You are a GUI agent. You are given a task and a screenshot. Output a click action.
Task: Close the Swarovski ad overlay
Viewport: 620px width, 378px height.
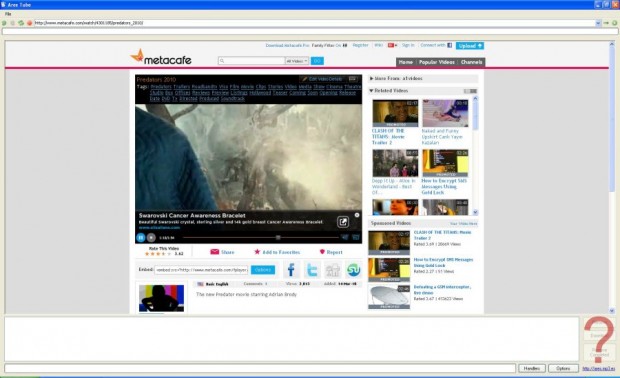(x=357, y=215)
